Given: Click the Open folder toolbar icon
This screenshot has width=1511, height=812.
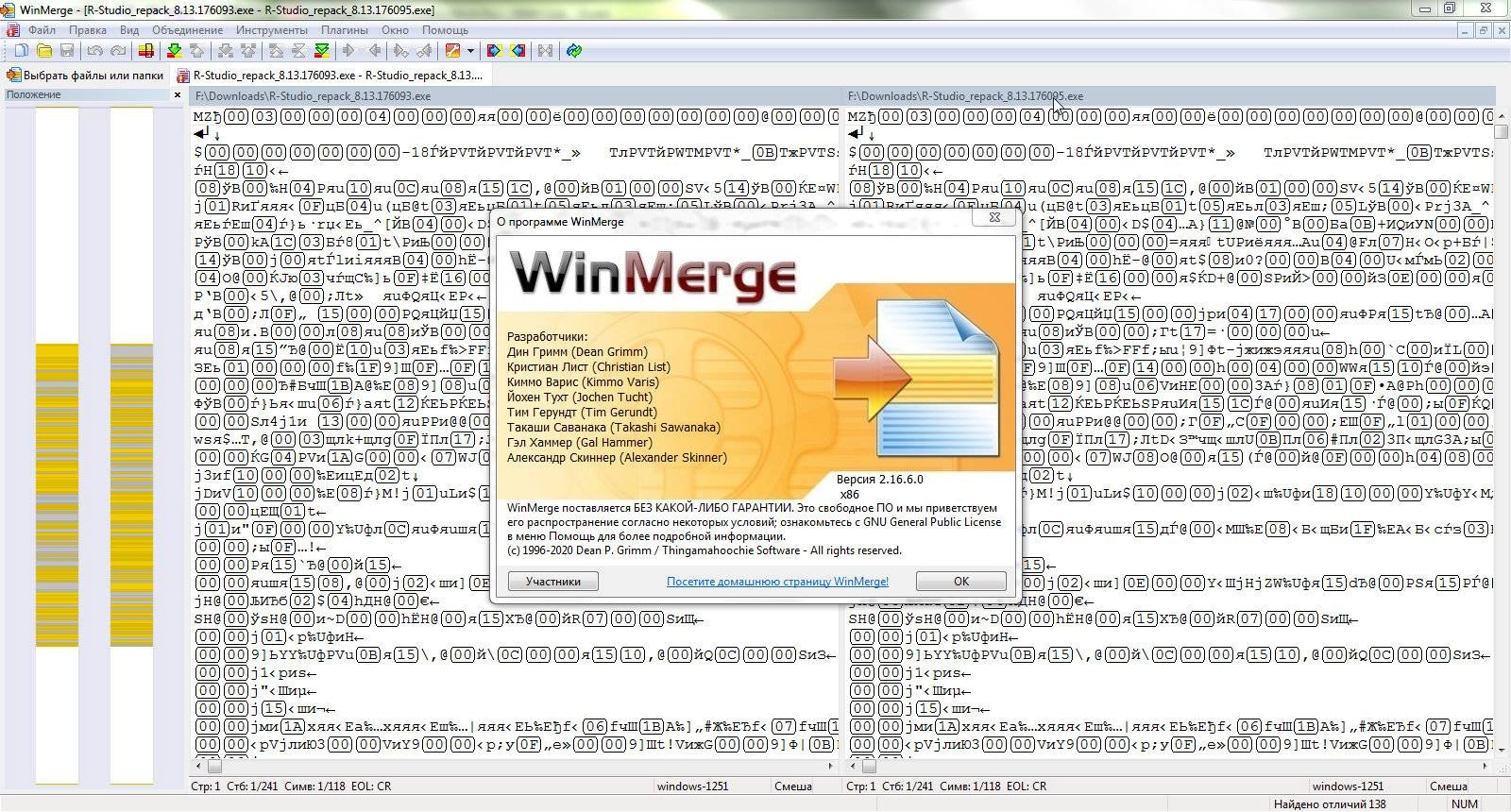Looking at the screenshot, I should 44,51.
